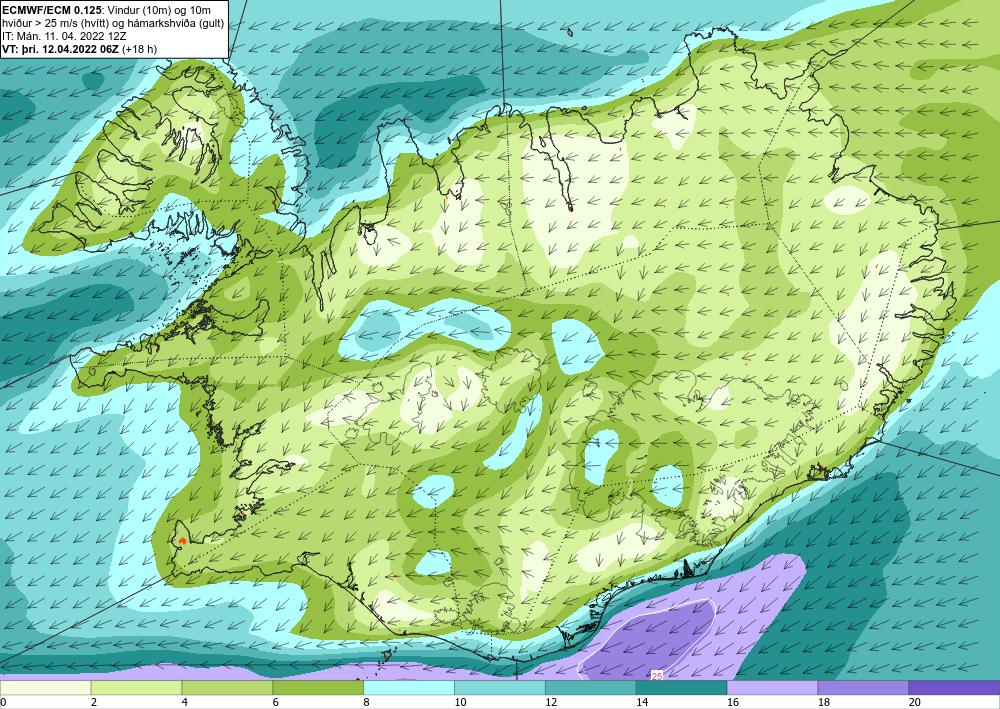
Task: Click the legend value "14"
Action: pos(642,703)
